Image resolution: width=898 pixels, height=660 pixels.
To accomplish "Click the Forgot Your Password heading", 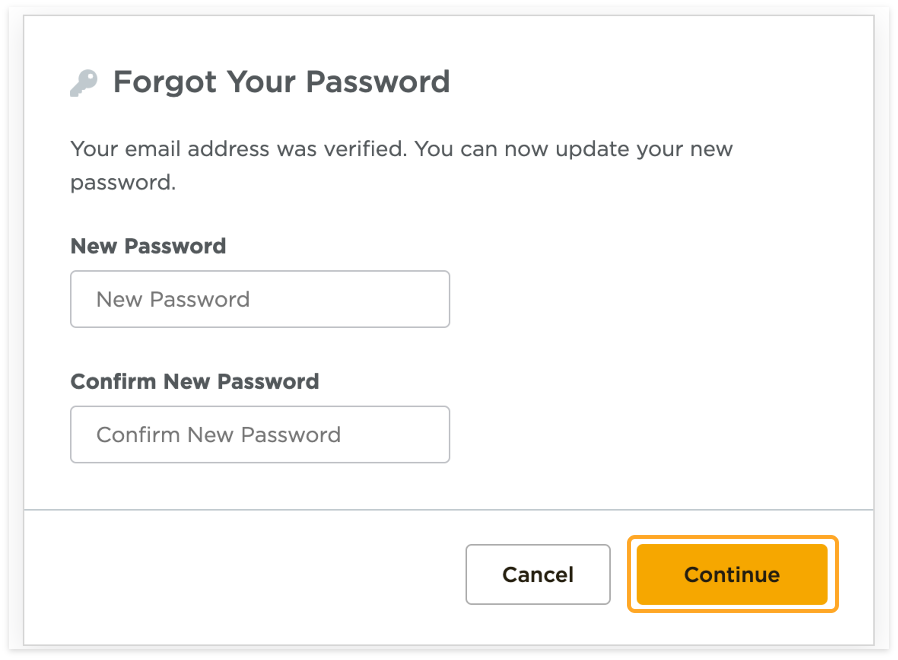I will coord(281,82).
